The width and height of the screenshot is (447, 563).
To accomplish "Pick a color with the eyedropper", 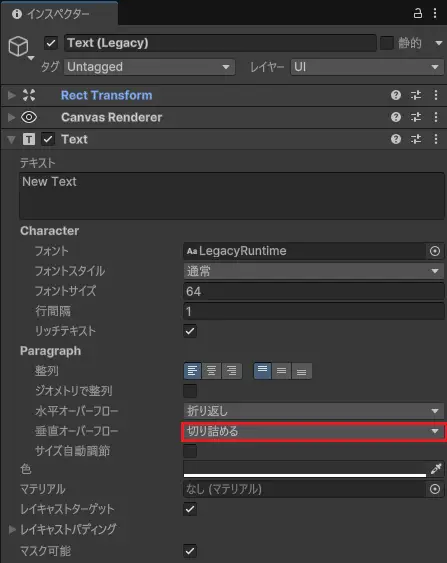I will (x=436, y=469).
